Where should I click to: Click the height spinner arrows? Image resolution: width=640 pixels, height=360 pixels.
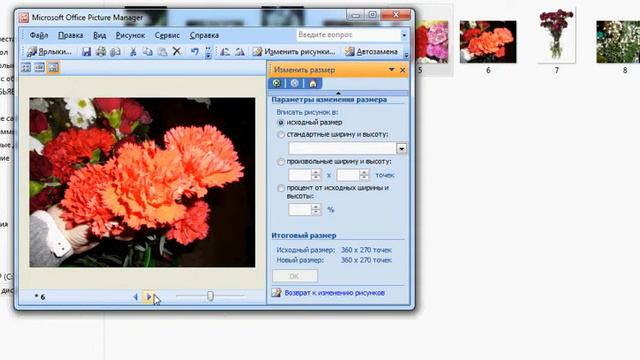click(364, 175)
